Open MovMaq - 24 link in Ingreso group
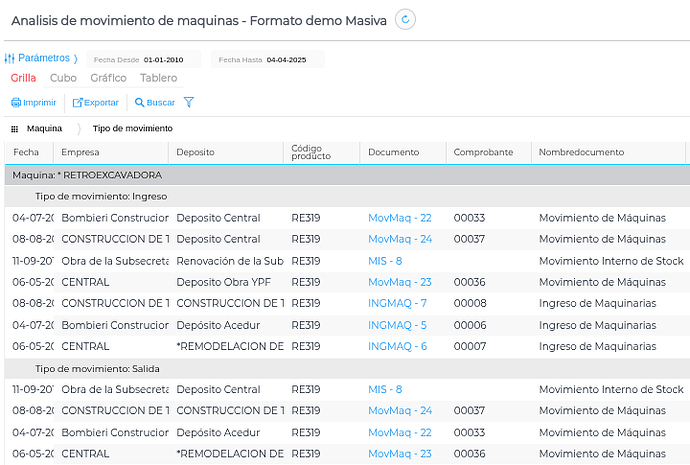The image size is (690, 465). click(400, 239)
